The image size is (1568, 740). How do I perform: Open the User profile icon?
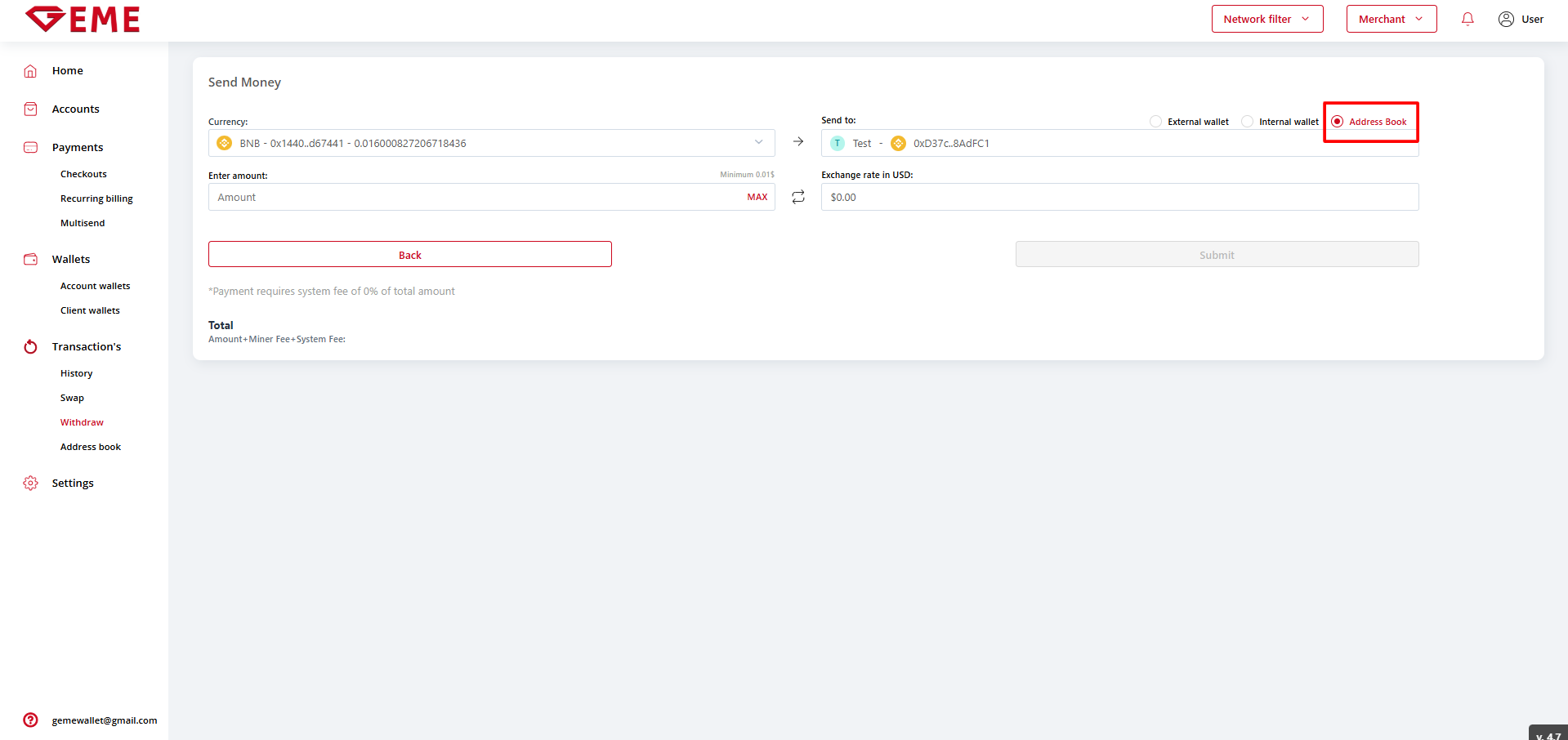point(1506,20)
